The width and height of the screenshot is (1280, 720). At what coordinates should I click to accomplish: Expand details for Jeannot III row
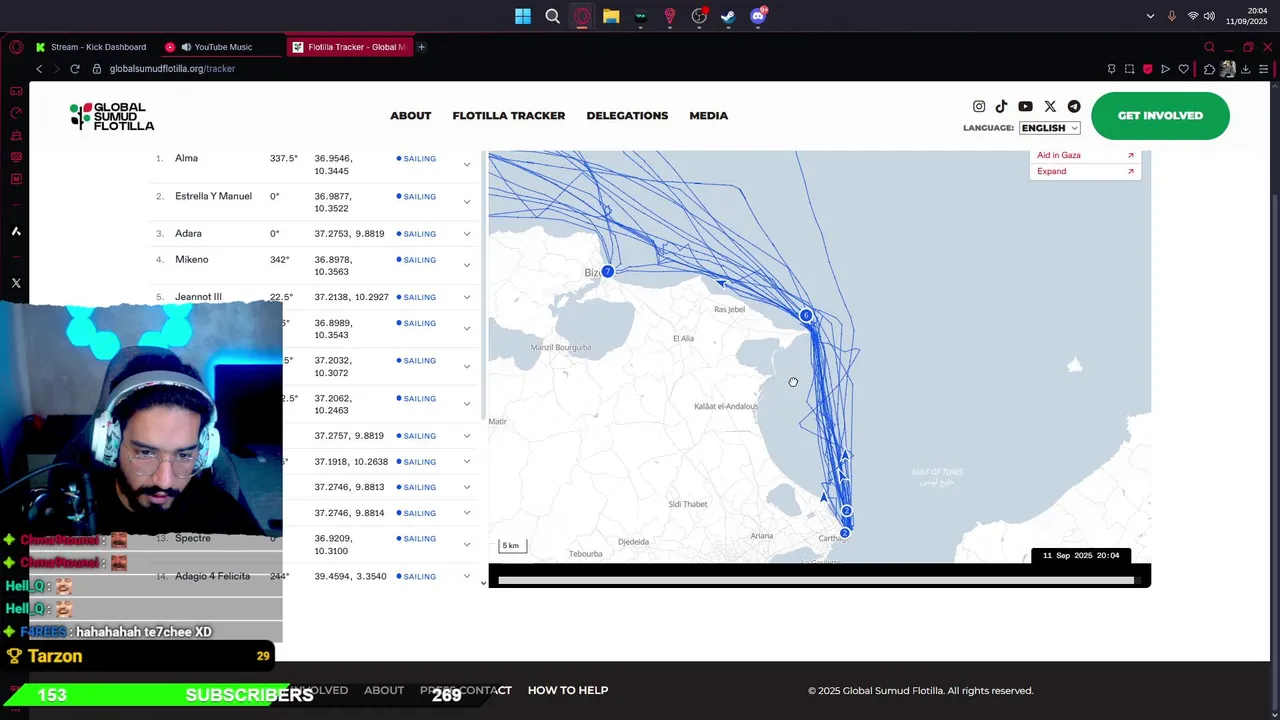point(466,297)
